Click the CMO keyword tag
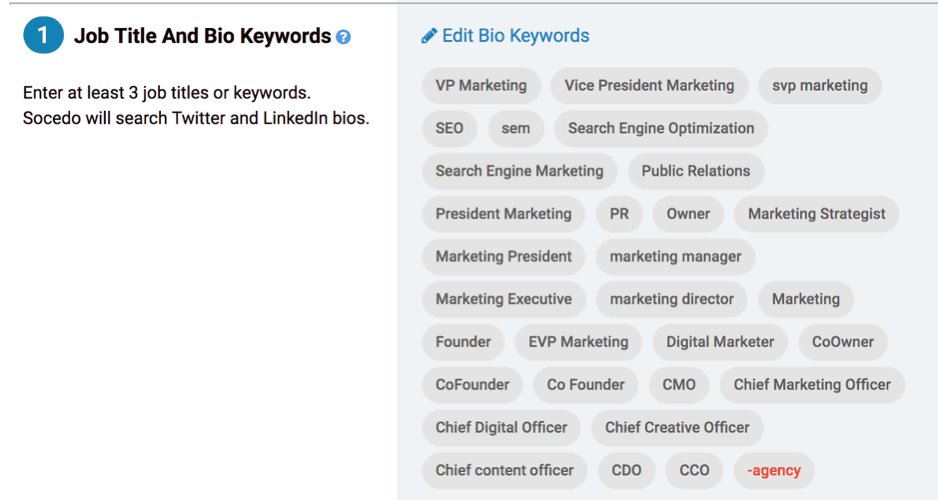This screenshot has height=500, width=938. (679, 385)
